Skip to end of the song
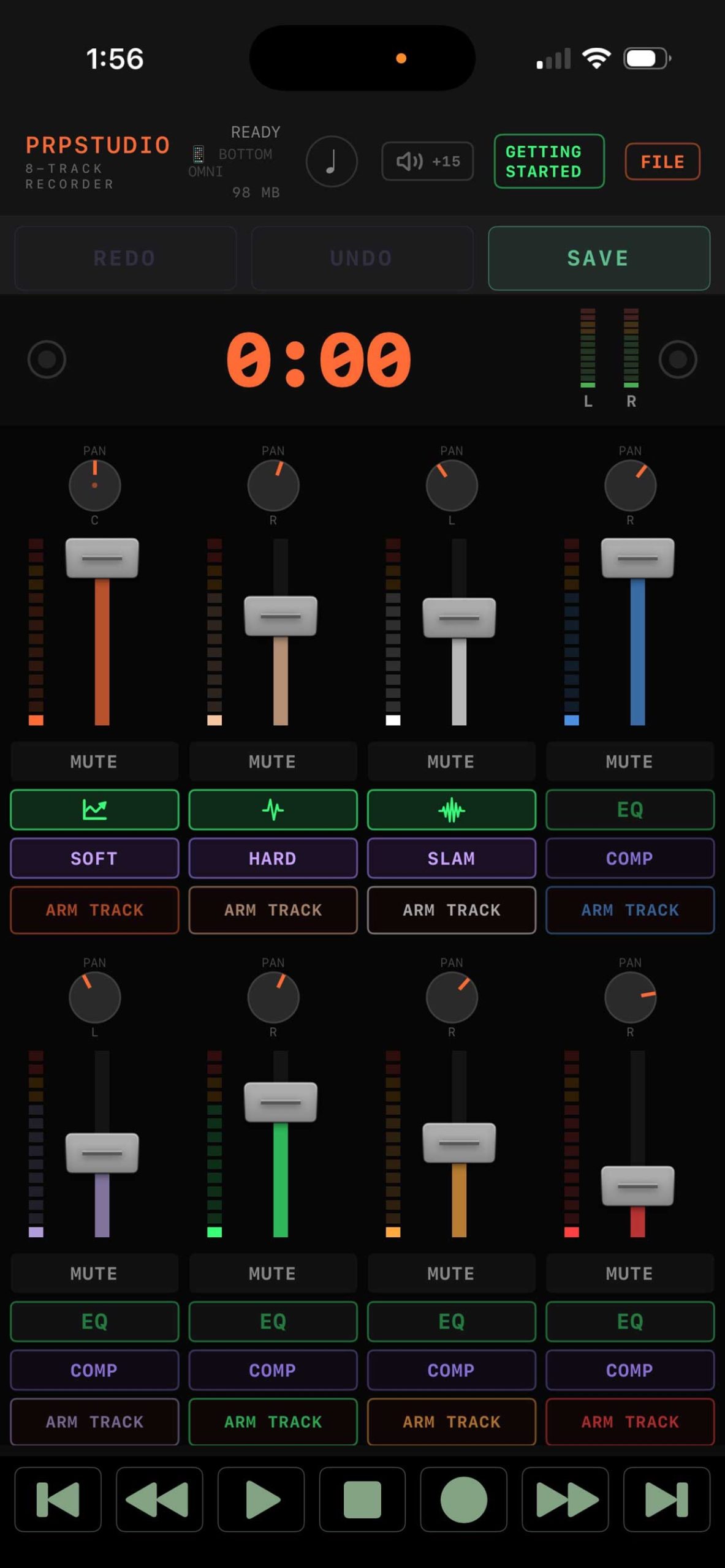Image resolution: width=725 pixels, height=1568 pixels. 667,1499
